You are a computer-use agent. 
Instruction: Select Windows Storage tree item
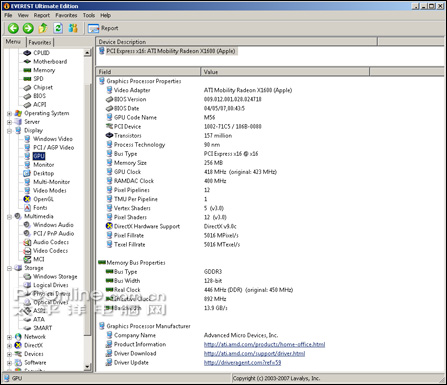tap(55, 276)
